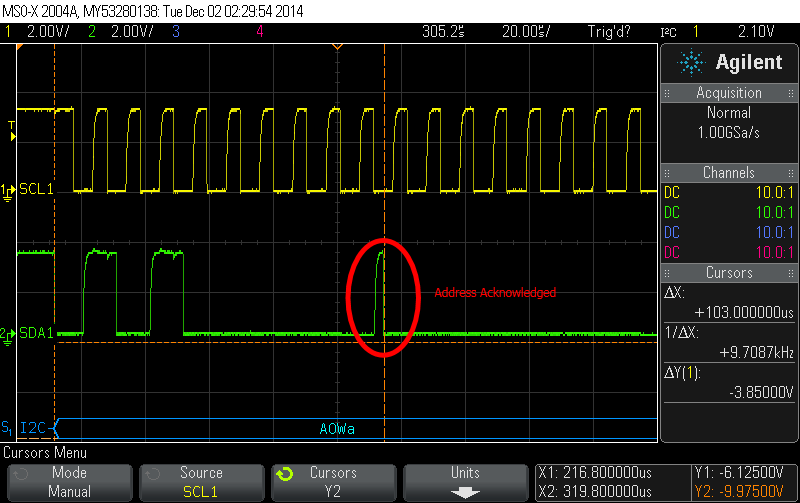Click the green DC 10.0:1 channel row
Image resolution: width=800 pixels, height=503 pixels.
(729, 213)
